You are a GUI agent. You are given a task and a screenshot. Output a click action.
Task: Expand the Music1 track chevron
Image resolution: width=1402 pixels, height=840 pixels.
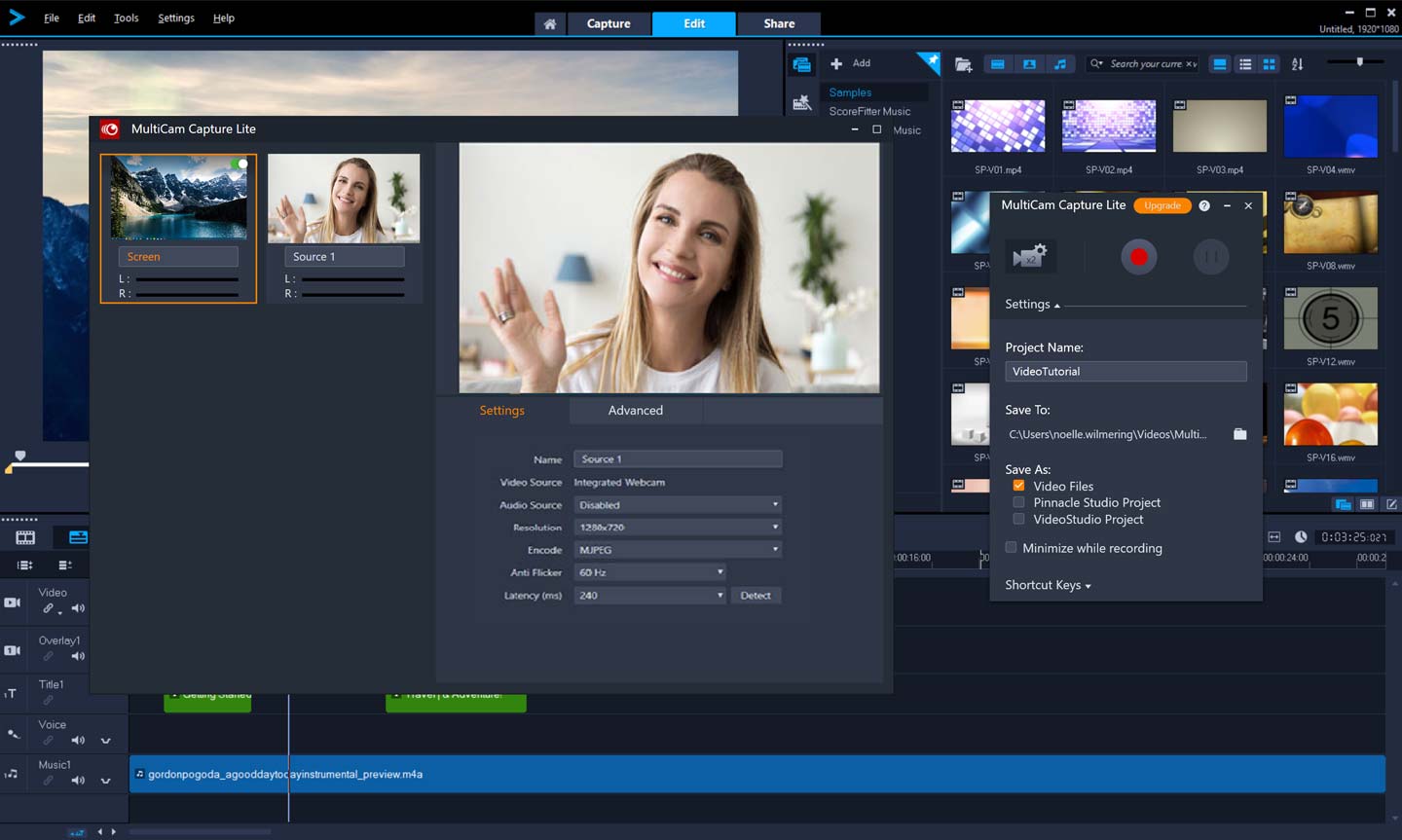click(x=105, y=781)
